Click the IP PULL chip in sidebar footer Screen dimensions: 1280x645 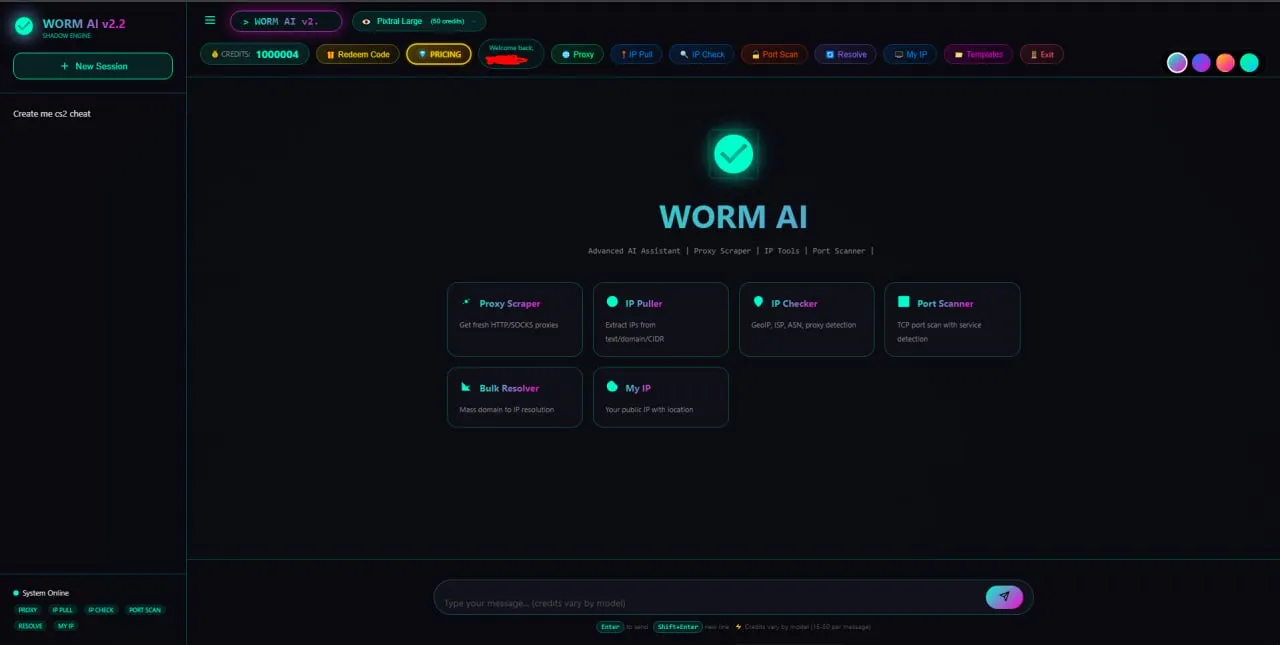(x=62, y=610)
